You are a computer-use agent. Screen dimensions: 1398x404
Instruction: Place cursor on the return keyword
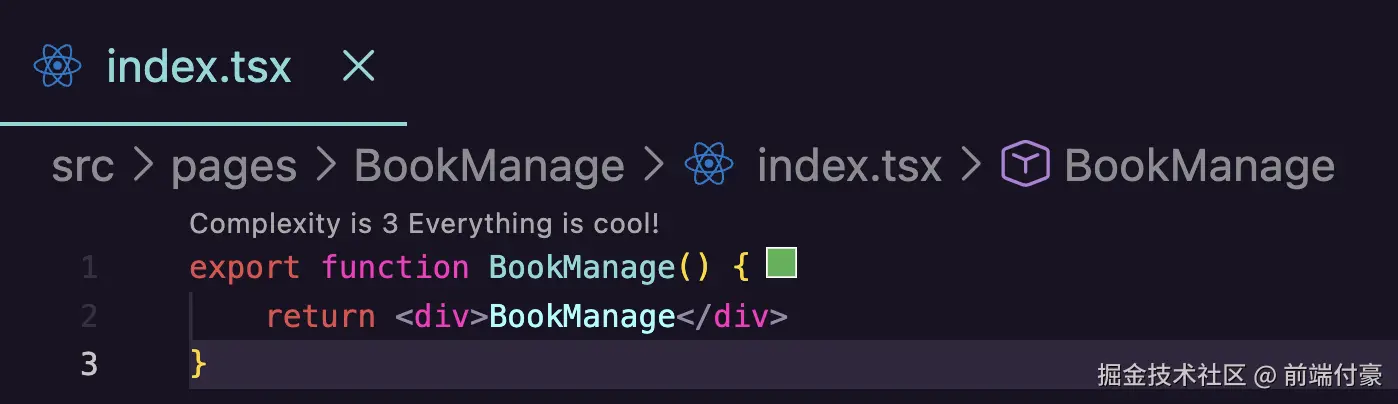320,317
